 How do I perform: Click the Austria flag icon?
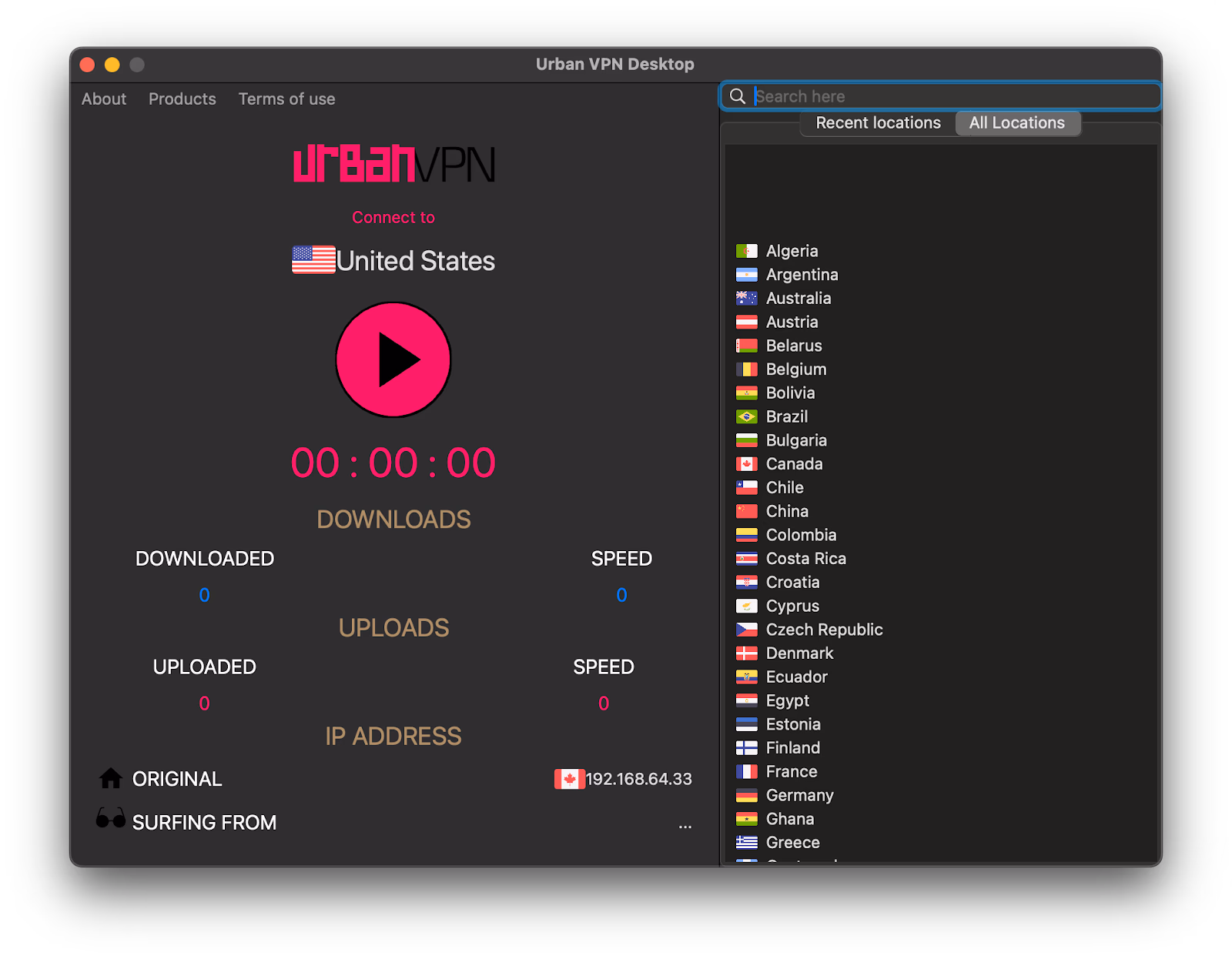click(x=746, y=322)
